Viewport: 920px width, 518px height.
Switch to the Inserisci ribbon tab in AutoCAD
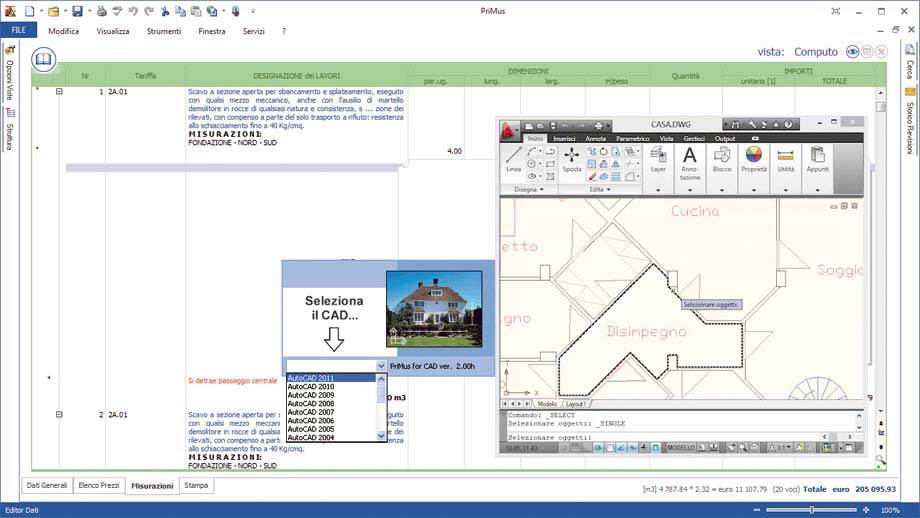click(564, 138)
